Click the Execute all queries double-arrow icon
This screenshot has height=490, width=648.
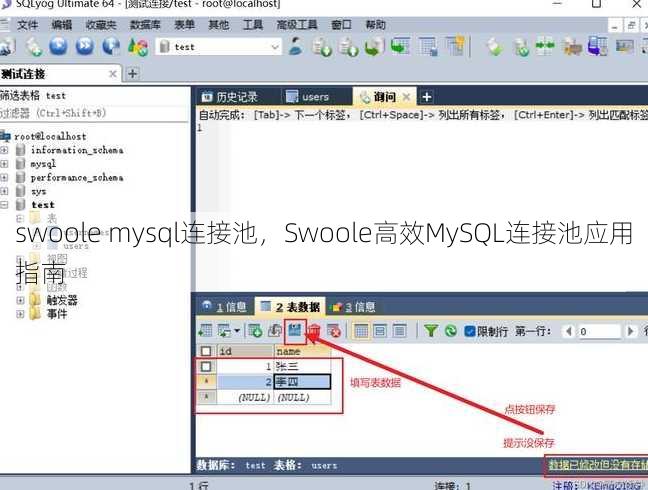click(x=85, y=46)
